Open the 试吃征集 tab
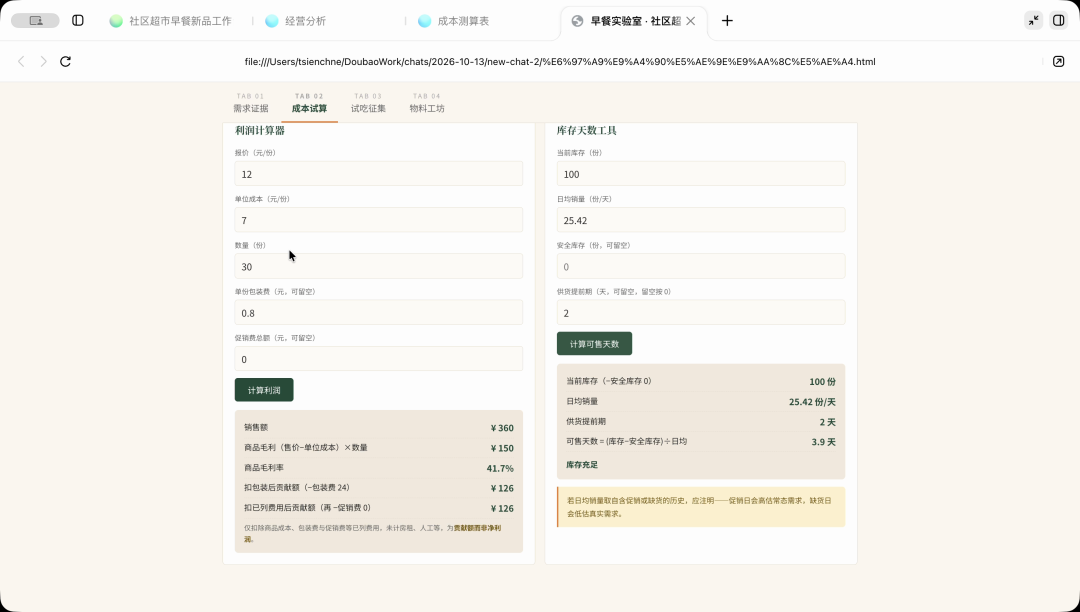The height and width of the screenshot is (612, 1080). pos(368,103)
